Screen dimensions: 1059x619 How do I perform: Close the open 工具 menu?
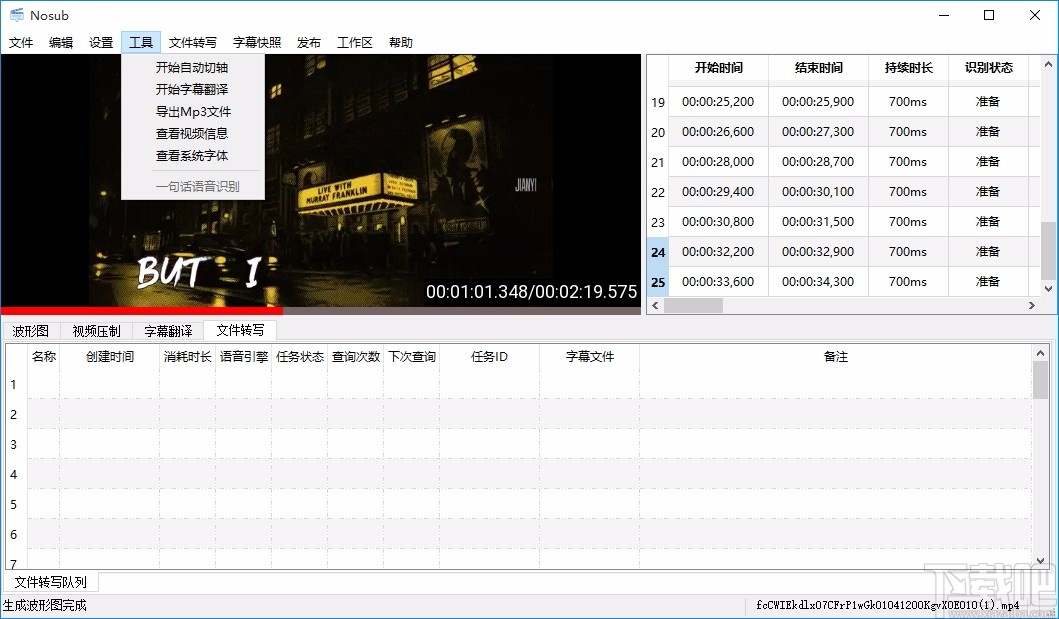point(141,43)
